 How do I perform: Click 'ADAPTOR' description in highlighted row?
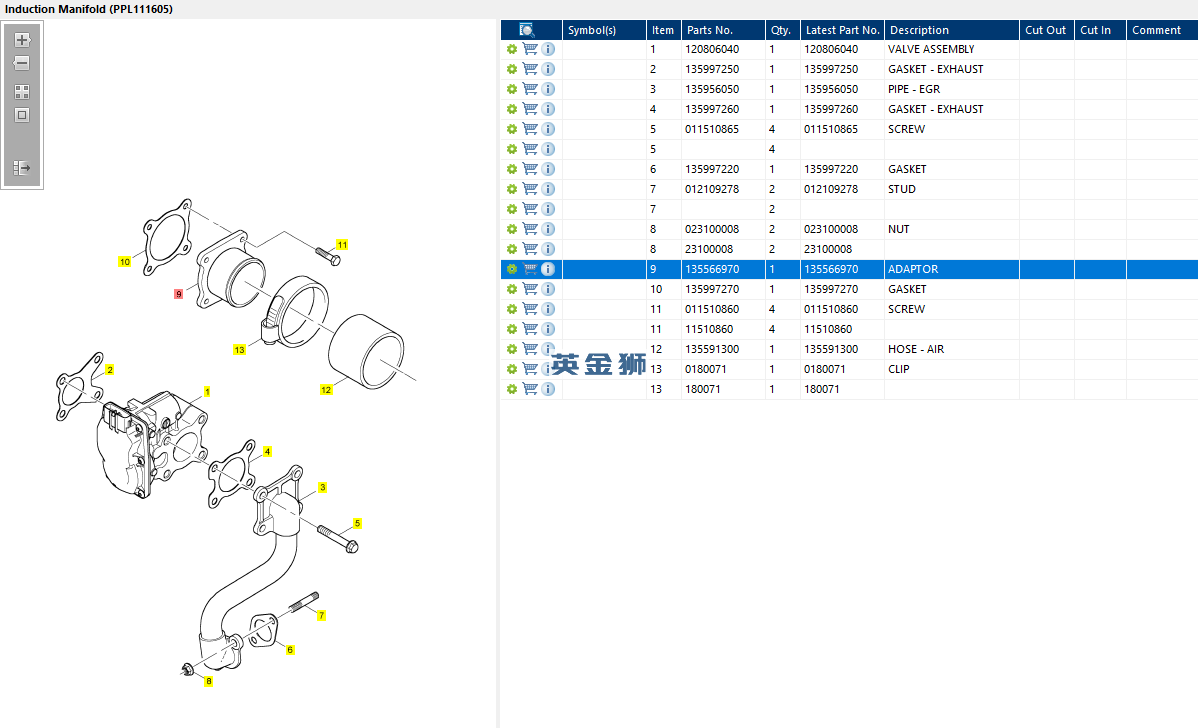tap(913, 269)
